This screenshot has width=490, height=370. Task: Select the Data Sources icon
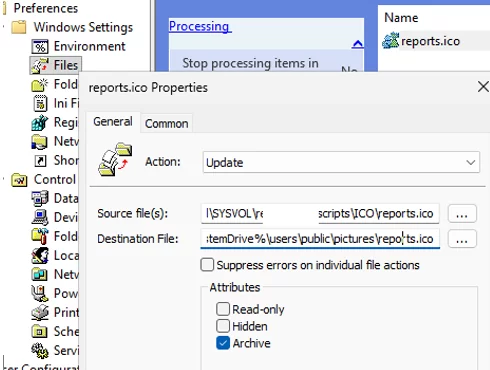pos(40,198)
